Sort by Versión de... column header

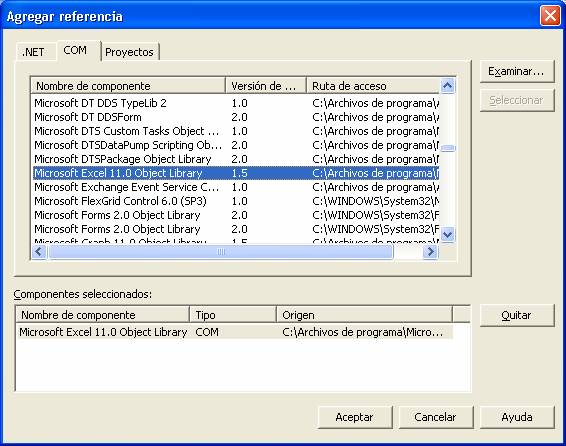(x=266, y=86)
